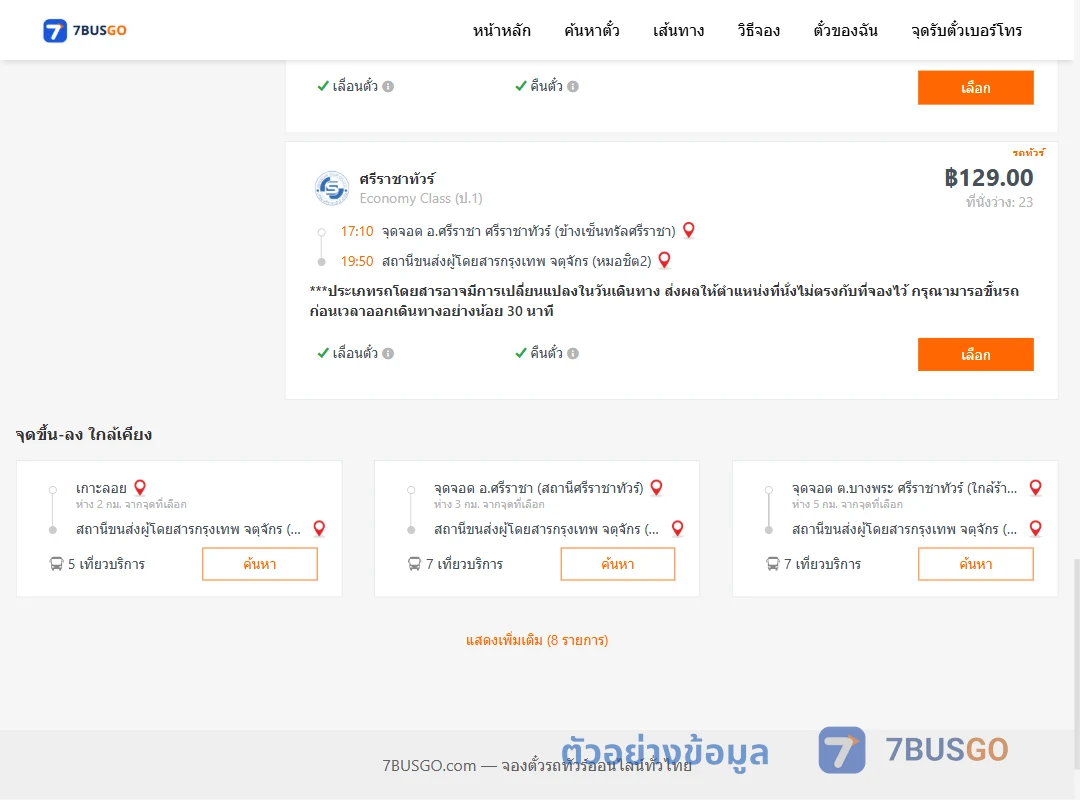Open destination pin in ต.บางพระ card
The image size is (1080, 800).
tap(1035, 529)
